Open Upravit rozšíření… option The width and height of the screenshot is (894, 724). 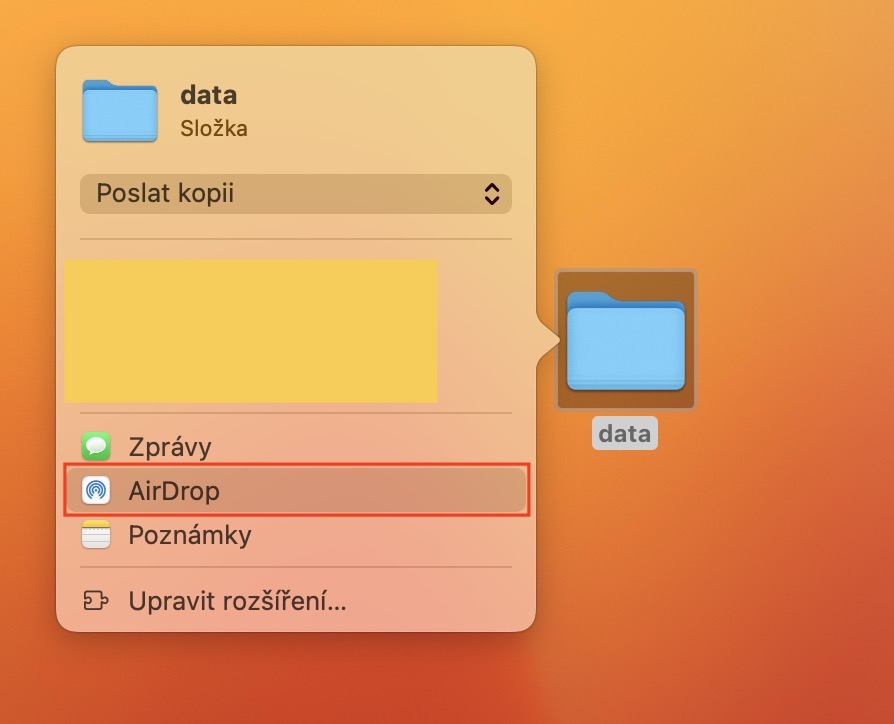[237, 602]
